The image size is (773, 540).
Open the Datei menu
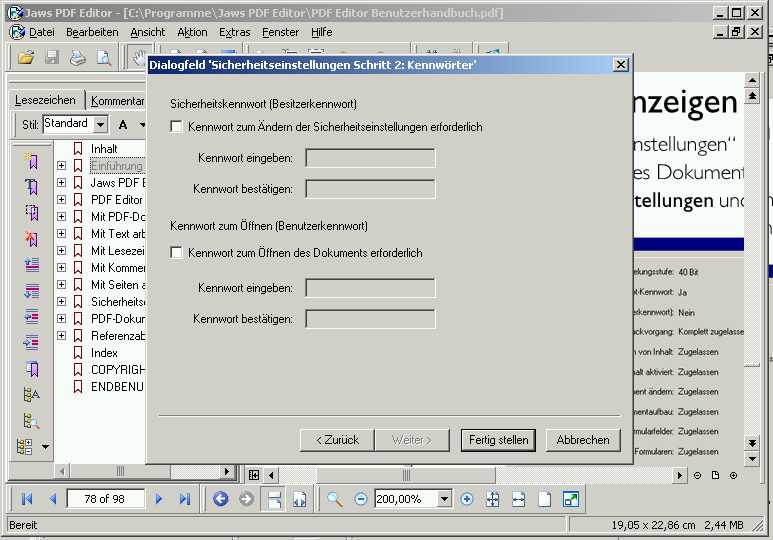(41, 32)
